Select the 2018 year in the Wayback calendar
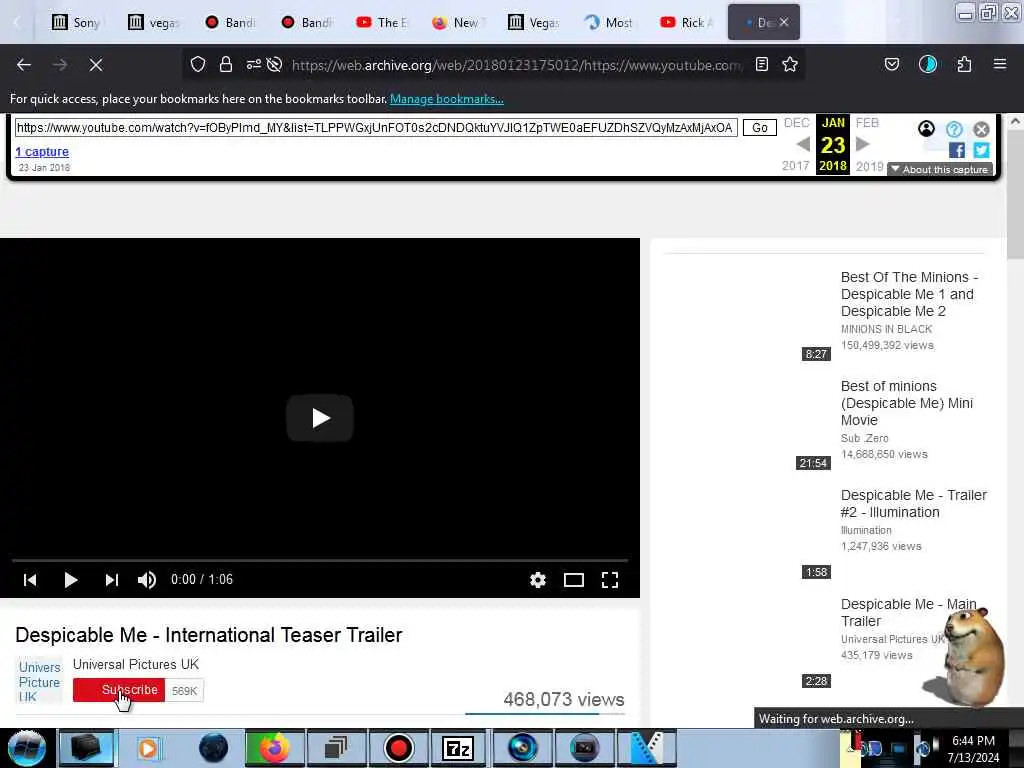The height and width of the screenshot is (768, 1024). (833, 166)
